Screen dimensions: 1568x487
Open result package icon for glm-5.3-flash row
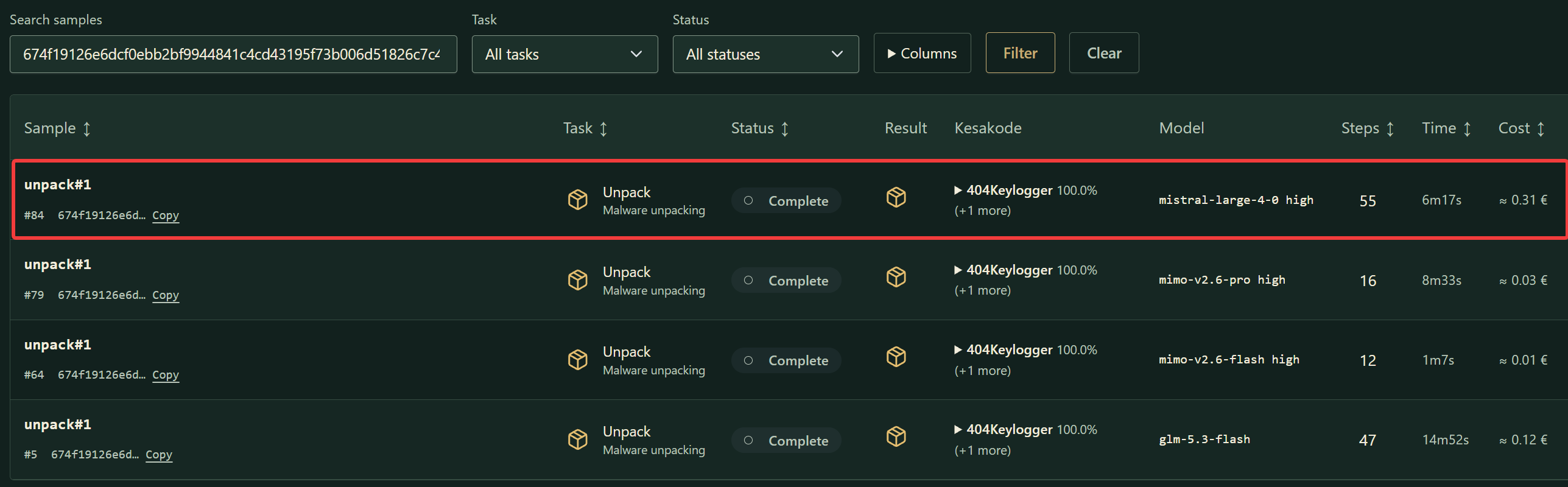(x=896, y=436)
